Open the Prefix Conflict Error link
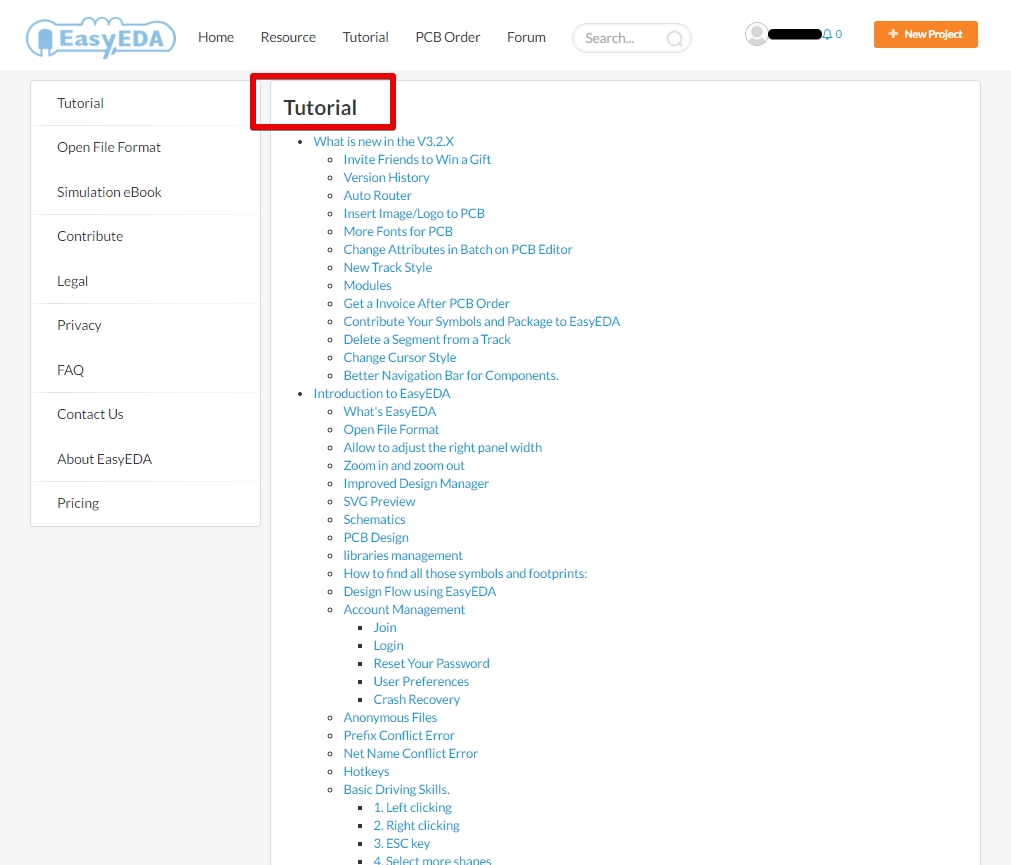This screenshot has height=865, width=1011. (398, 737)
